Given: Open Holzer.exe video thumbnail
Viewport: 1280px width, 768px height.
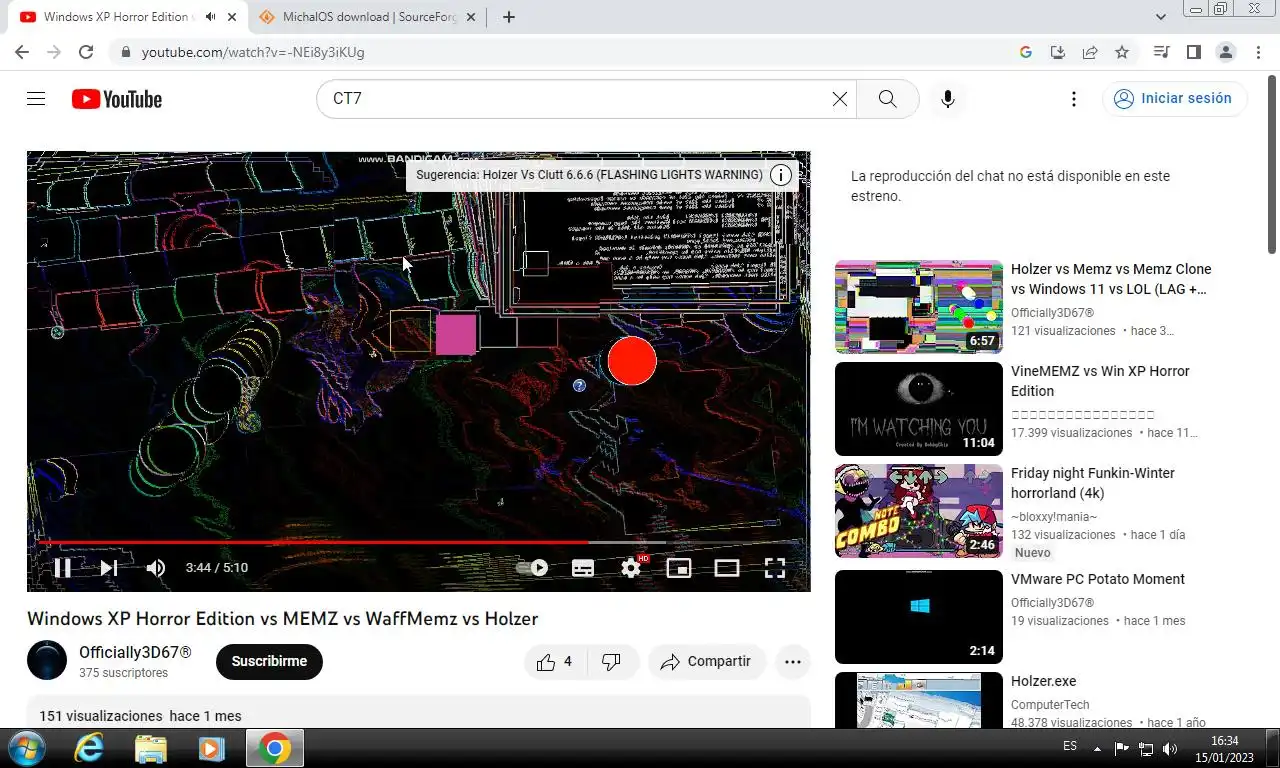Looking at the screenshot, I should [x=919, y=700].
